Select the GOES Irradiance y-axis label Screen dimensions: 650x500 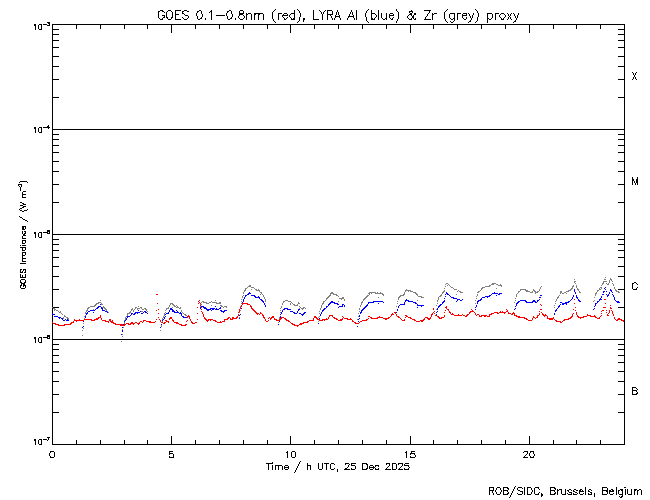[x=21, y=236]
